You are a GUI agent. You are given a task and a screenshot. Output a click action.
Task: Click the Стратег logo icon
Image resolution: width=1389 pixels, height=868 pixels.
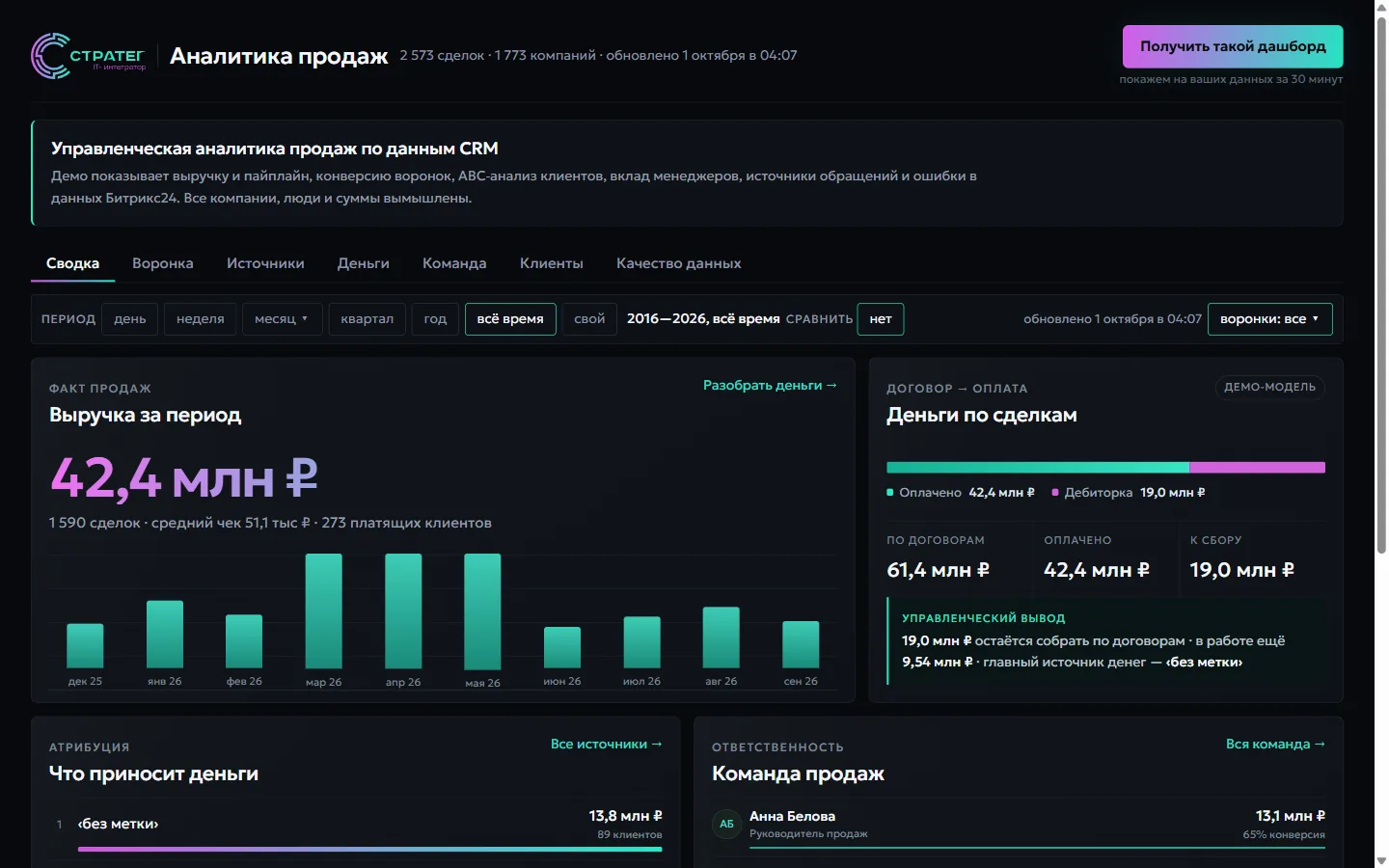click(x=50, y=56)
